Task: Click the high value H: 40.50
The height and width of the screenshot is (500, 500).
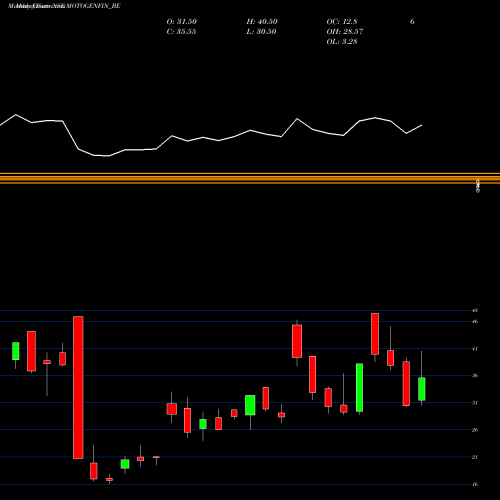Action: click(x=262, y=22)
